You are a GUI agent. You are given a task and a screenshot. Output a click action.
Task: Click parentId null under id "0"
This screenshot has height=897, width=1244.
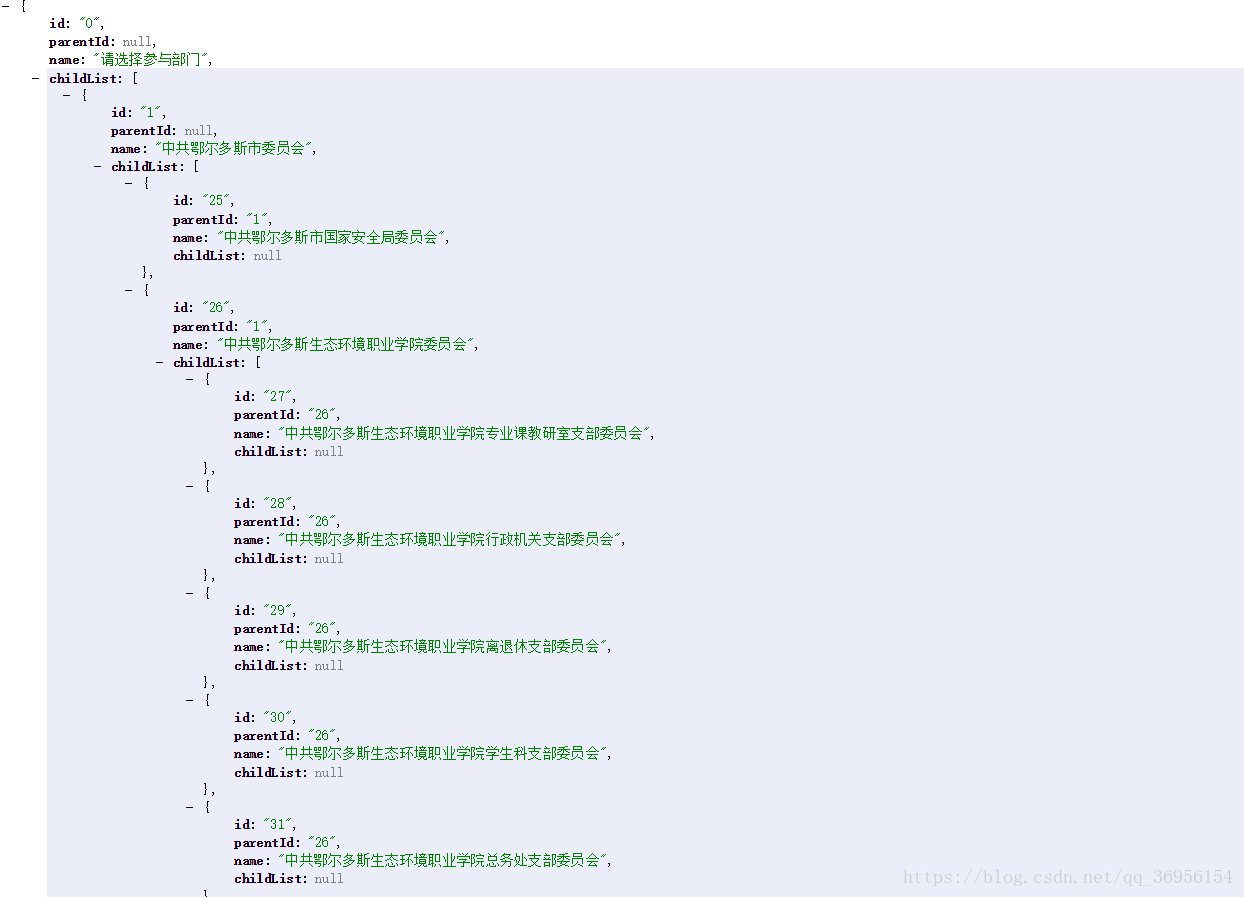coord(137,42)
